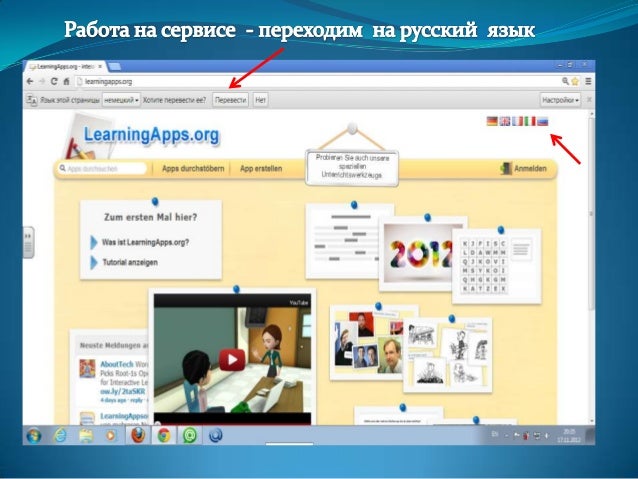The width and height of the screenshot is (638, 479).
Task: Click the "ow.ly/2tuSKR" link in news
Action: (x=122, y=392)
